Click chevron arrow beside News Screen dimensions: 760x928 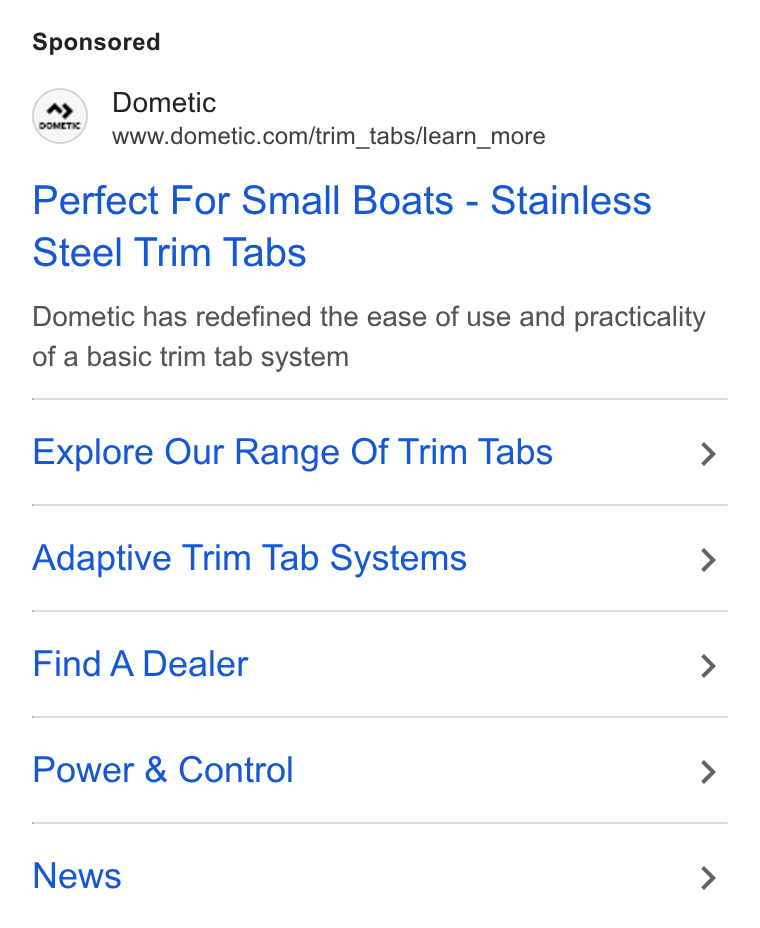[708, 878]
